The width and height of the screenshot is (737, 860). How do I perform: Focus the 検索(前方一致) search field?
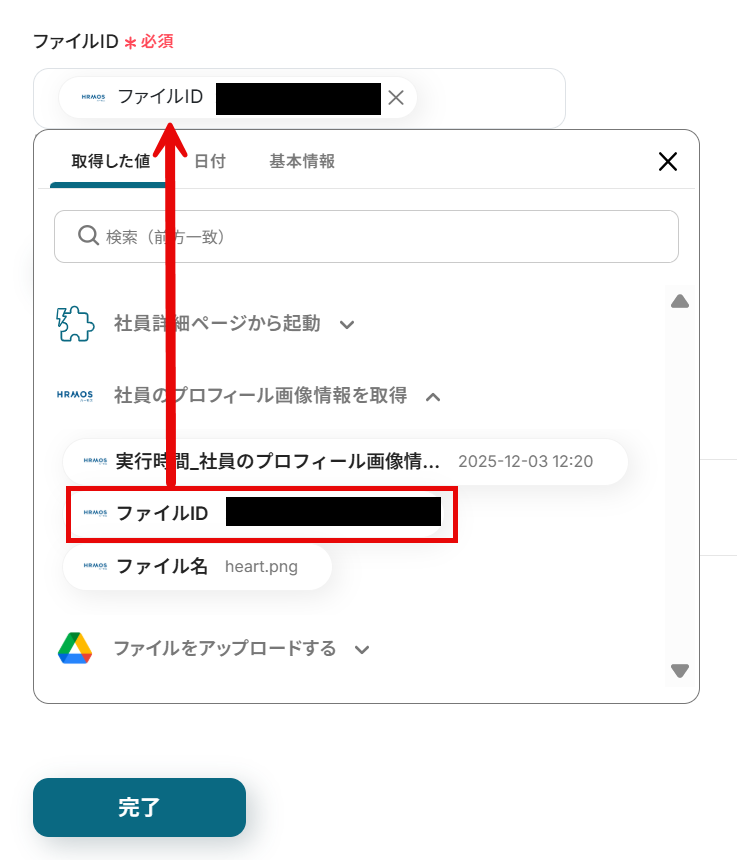[366, 236]
